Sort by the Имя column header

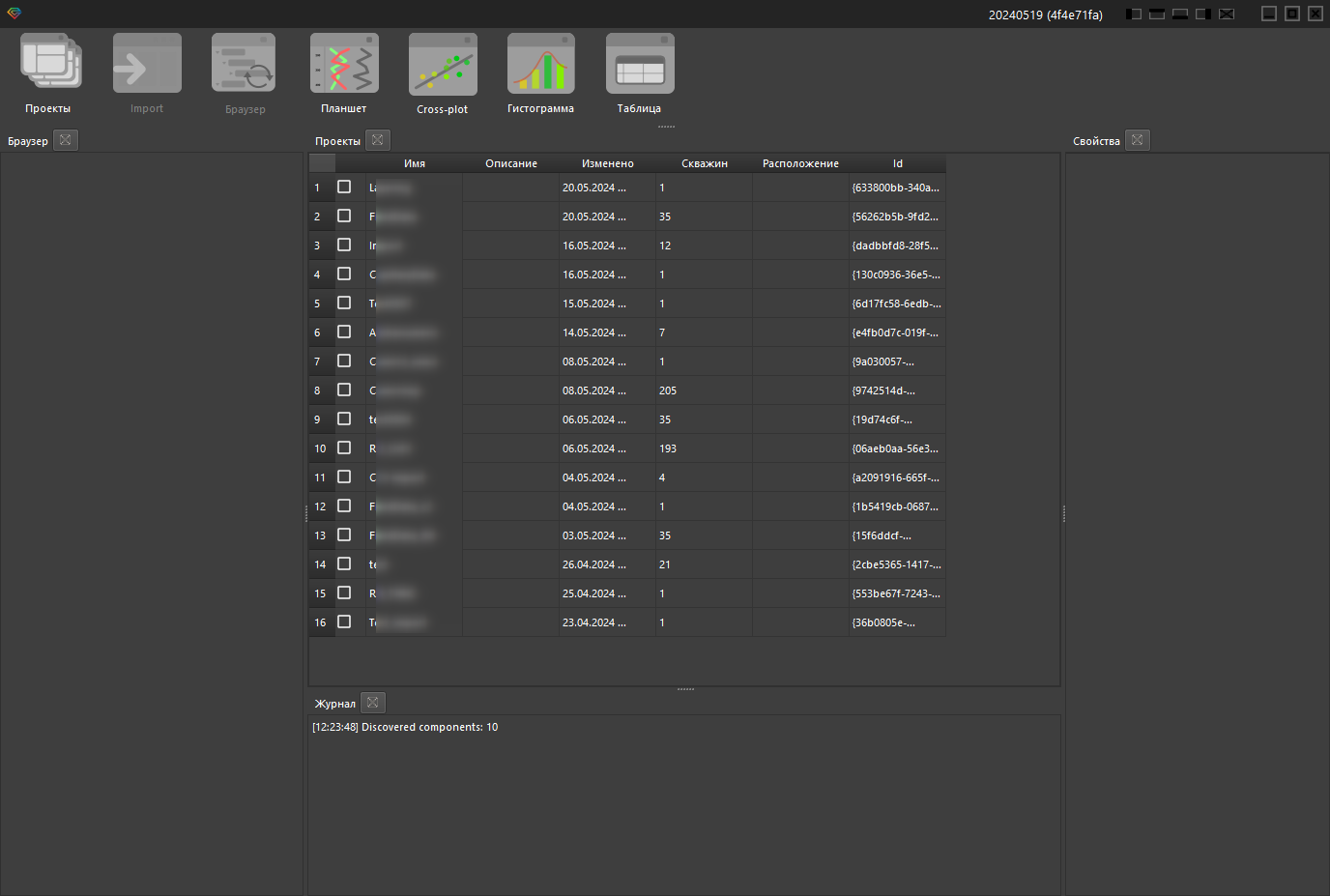click(415, 163)
